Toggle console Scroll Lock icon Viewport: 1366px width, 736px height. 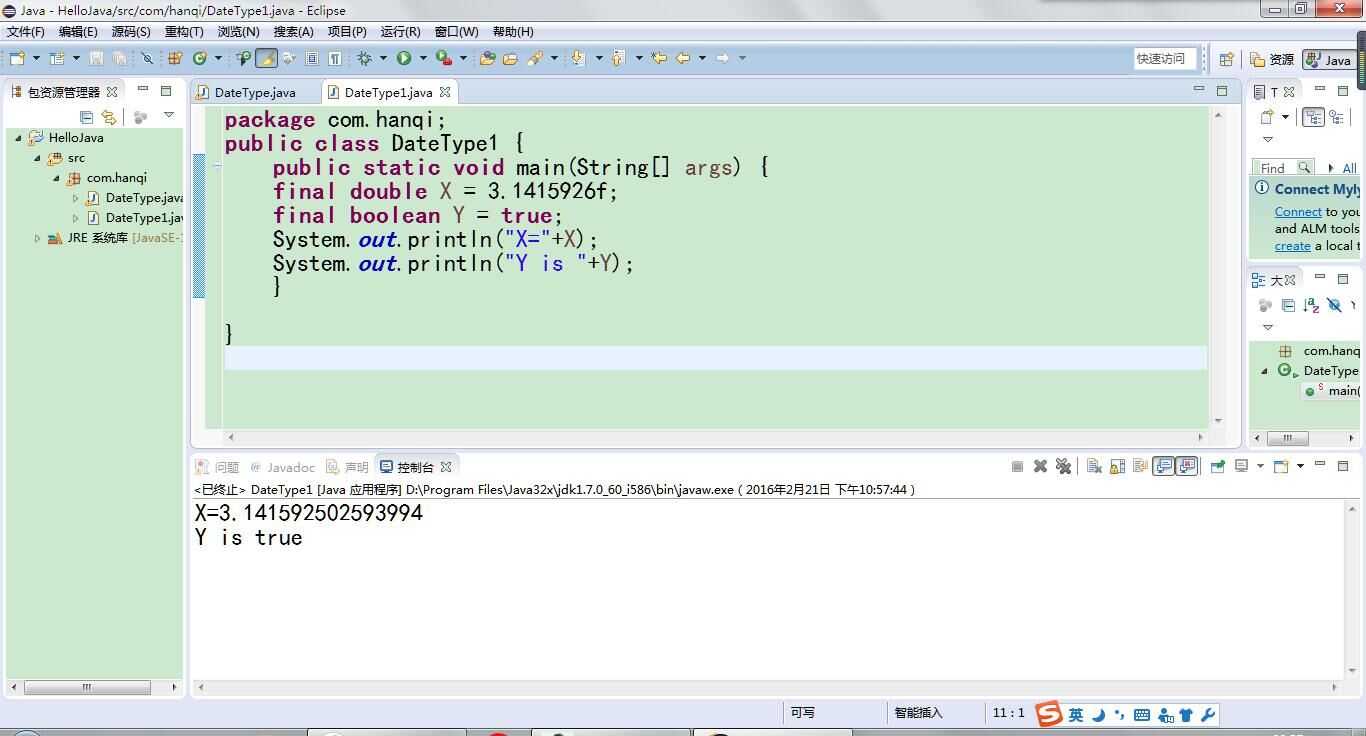point(1117,466)
